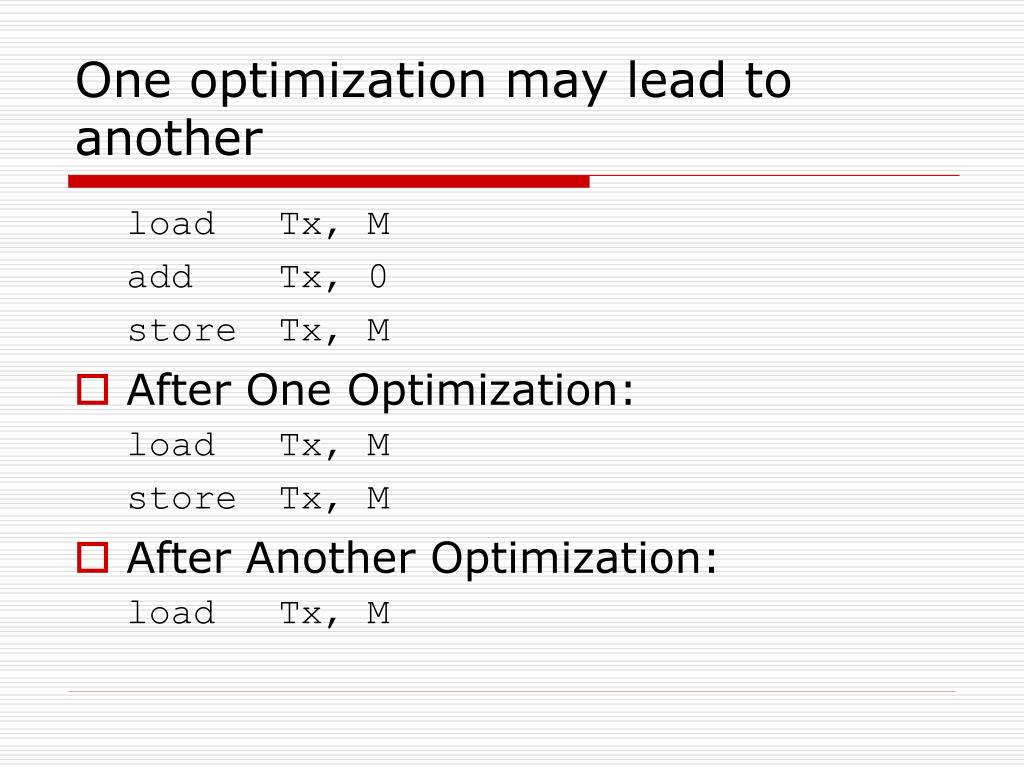Click the 'After Another Optimization:' heading text
This screenshot has height=768, width=1024.
click(422, 558)
